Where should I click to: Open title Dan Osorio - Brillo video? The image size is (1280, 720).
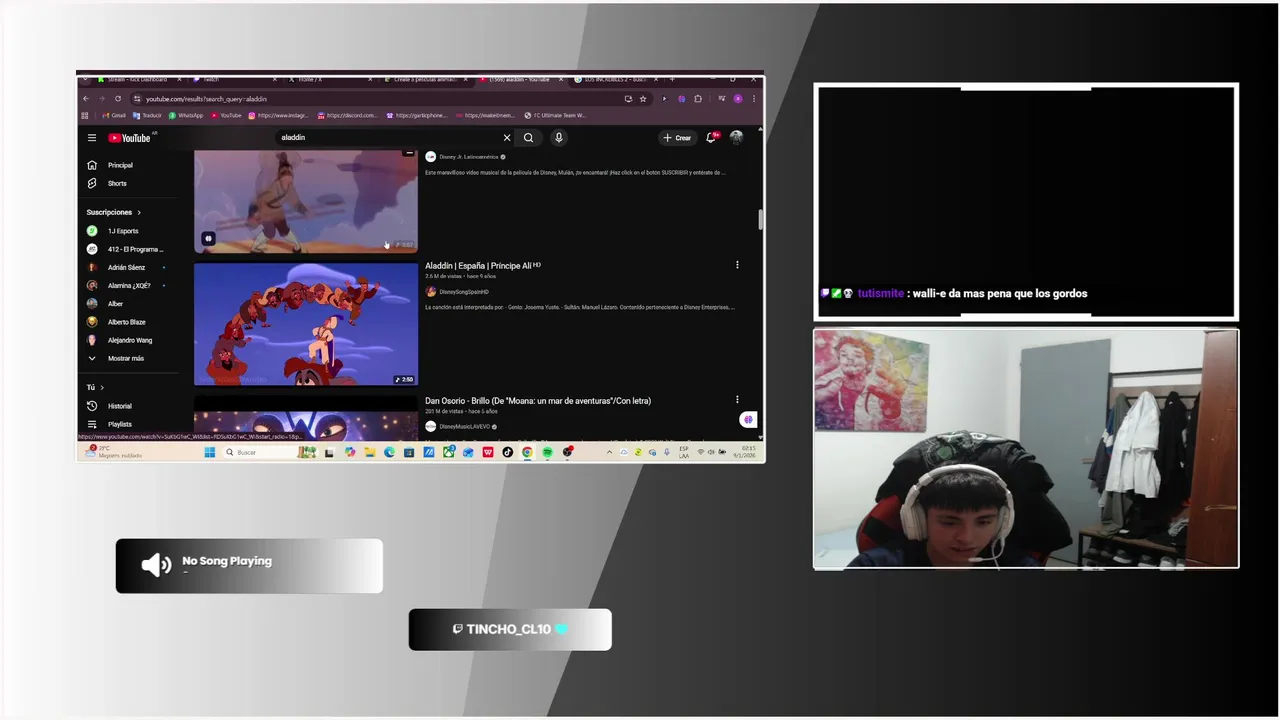click(x=538, y=401)
